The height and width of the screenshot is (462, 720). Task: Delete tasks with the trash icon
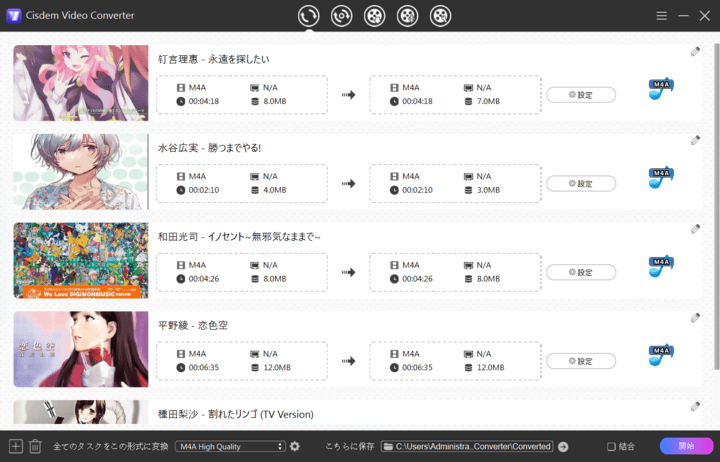click(35, 446)
